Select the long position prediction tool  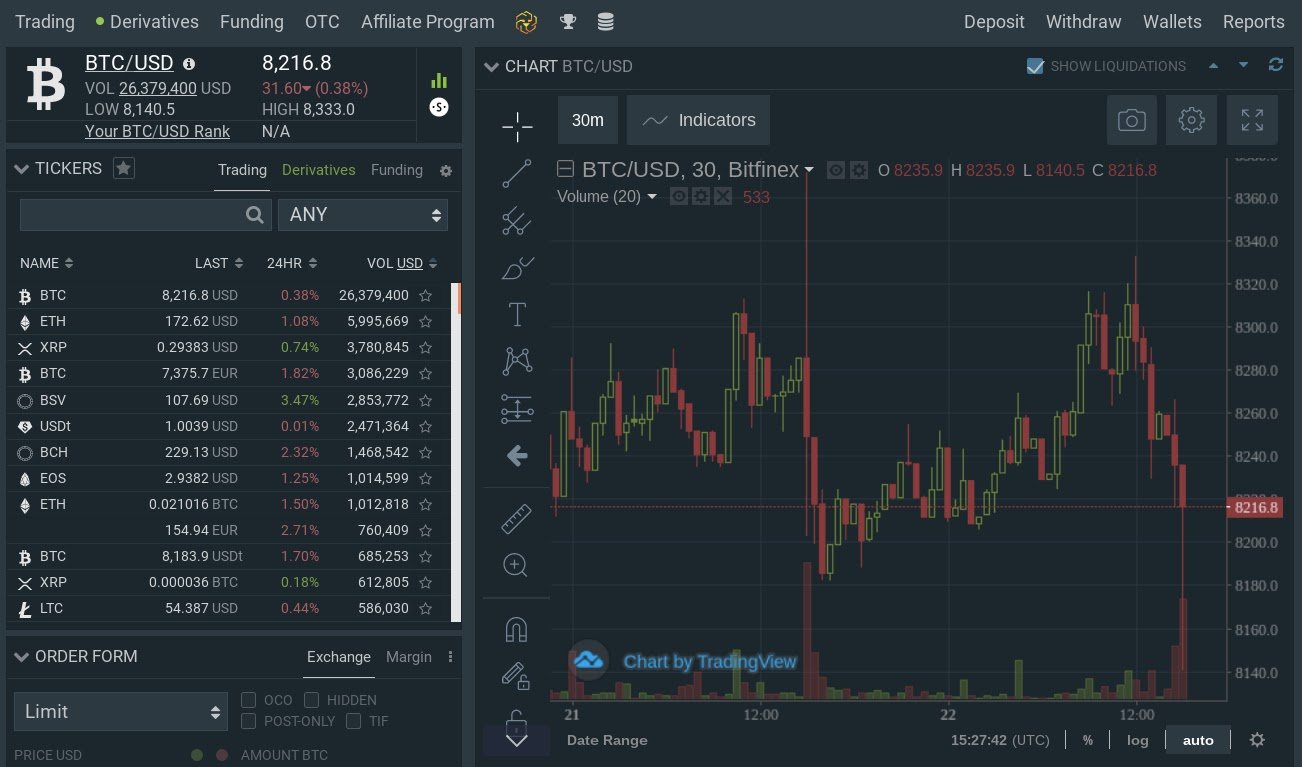516,408
